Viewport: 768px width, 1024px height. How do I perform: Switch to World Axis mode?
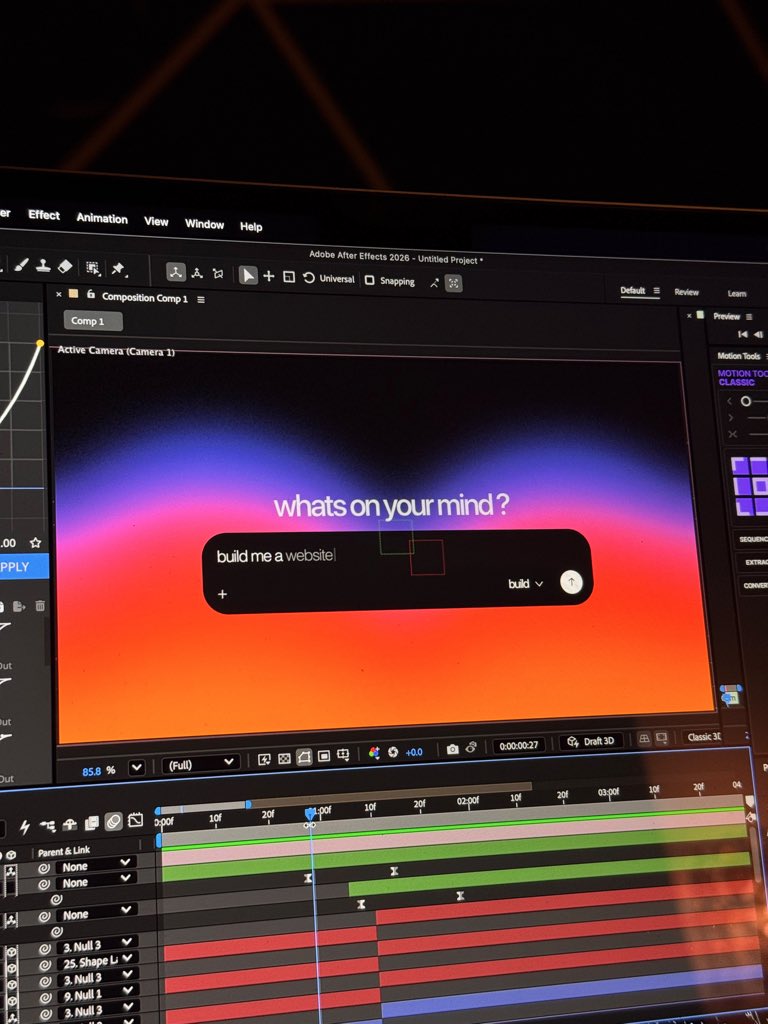pos(197,273)
